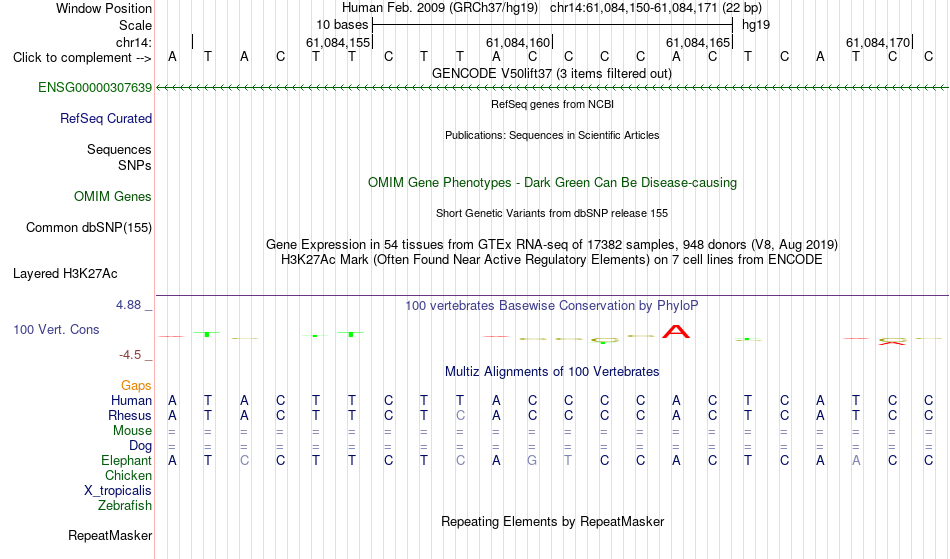
Task: Click the -4.5 PhyloP axis minimum
Action: point(130,355)
